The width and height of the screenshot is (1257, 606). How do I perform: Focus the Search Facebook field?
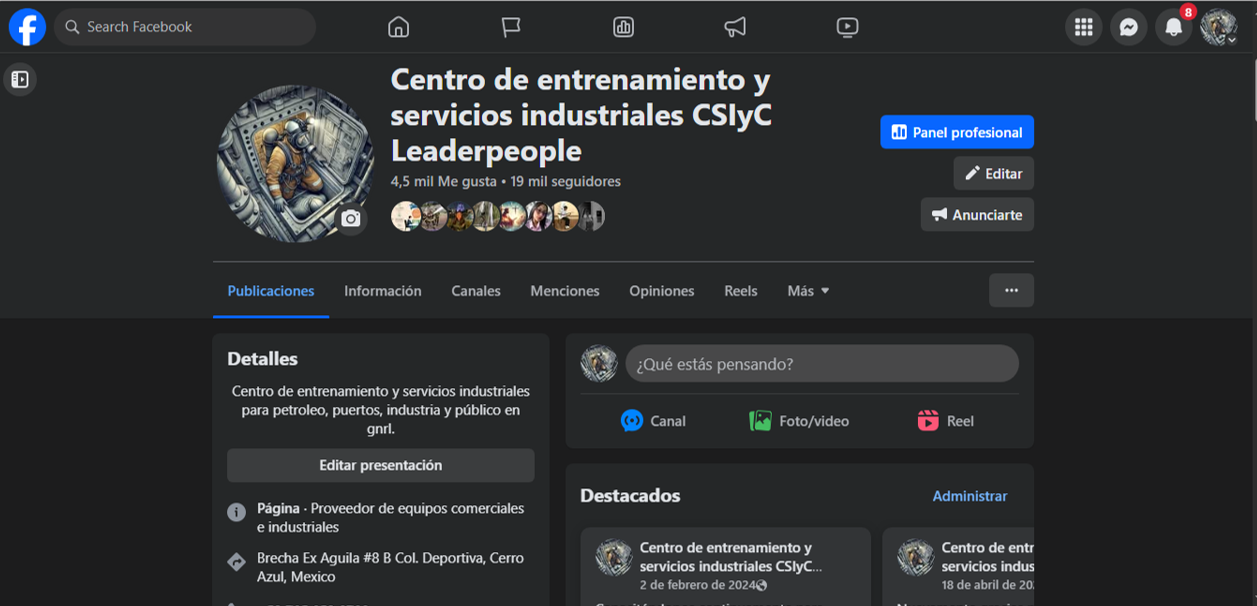pos(185,27)
